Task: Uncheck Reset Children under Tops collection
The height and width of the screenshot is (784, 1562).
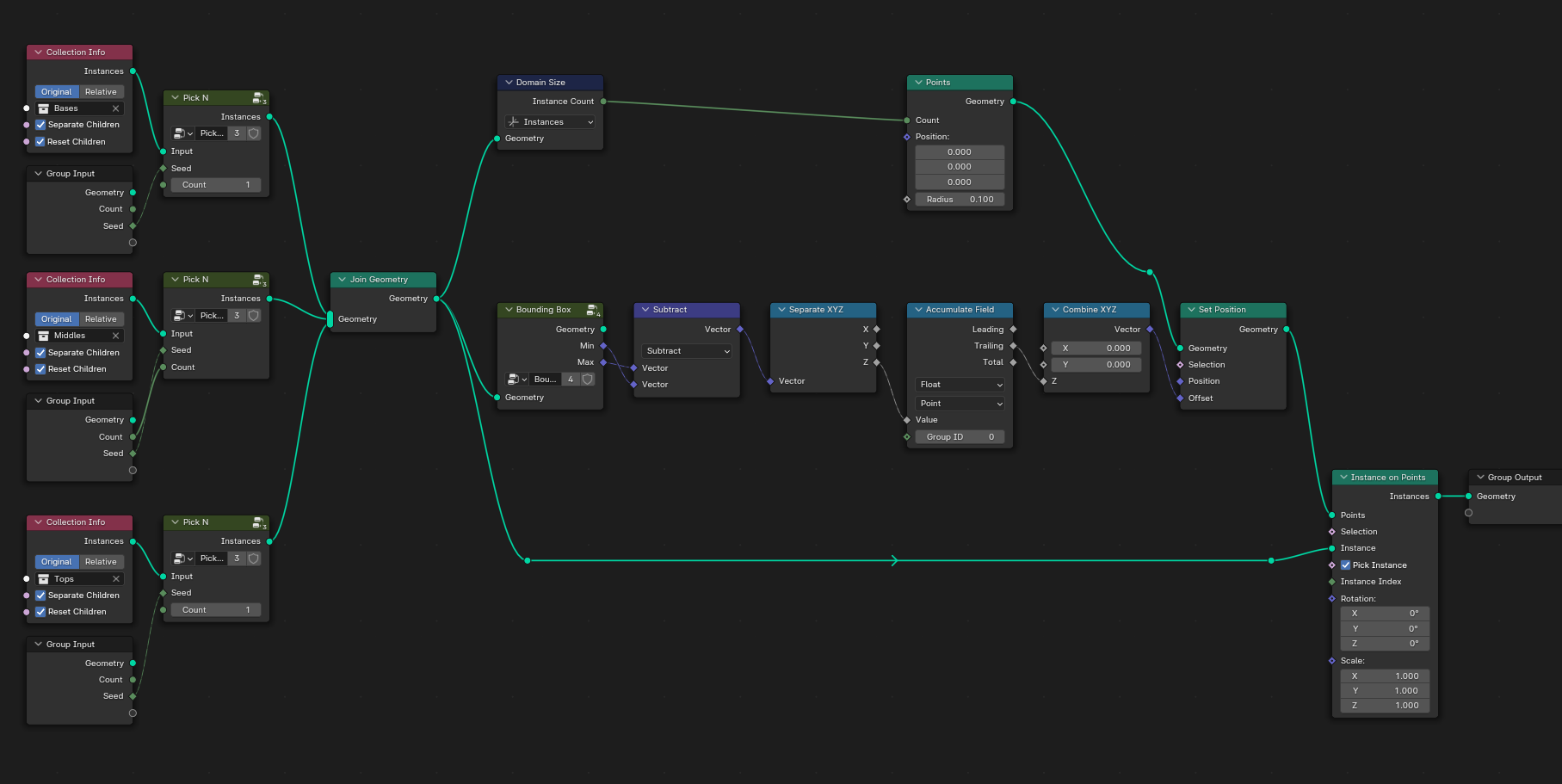Action: point(40,612)
